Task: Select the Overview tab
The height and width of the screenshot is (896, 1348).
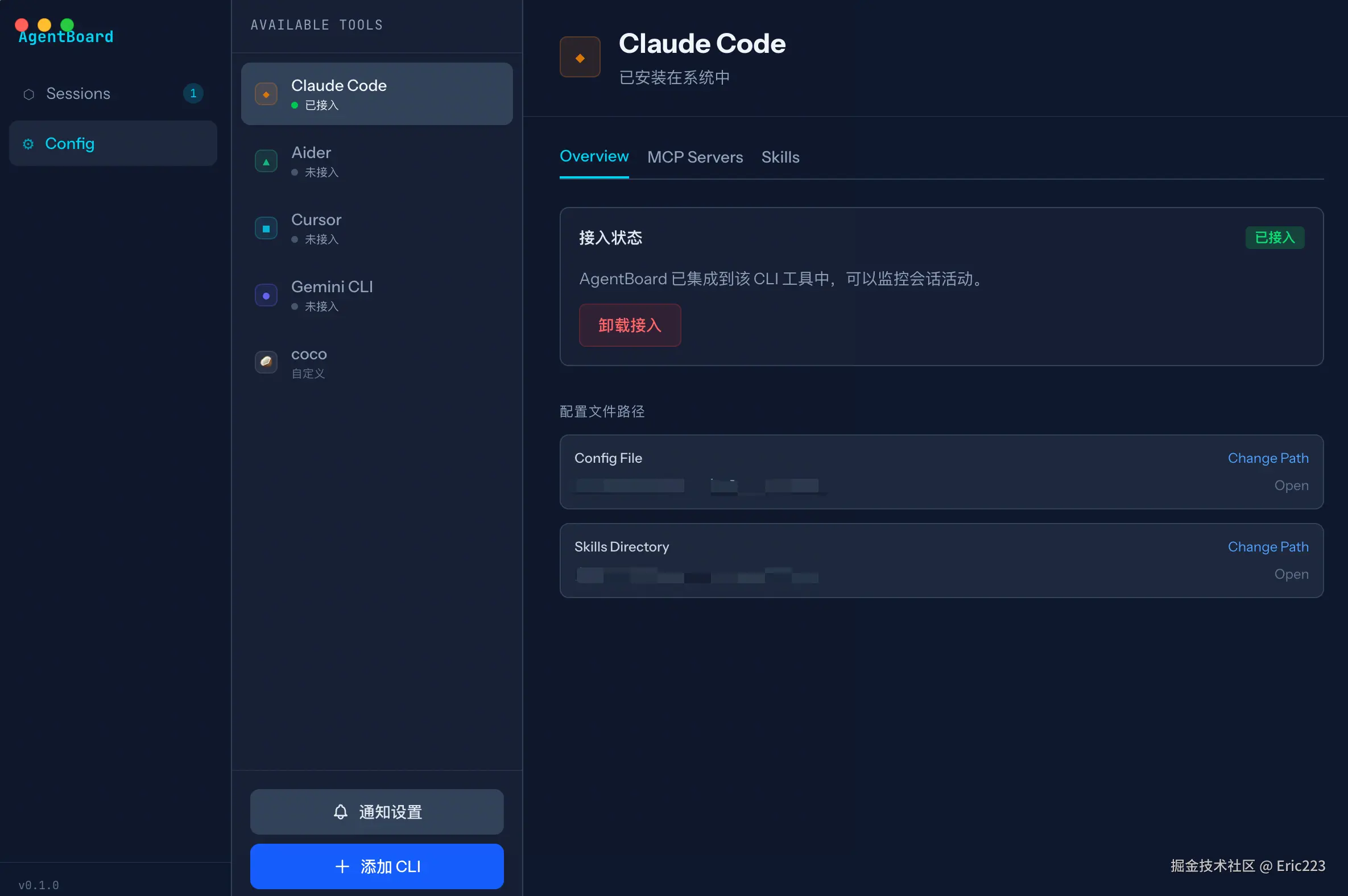Action: 593,156
